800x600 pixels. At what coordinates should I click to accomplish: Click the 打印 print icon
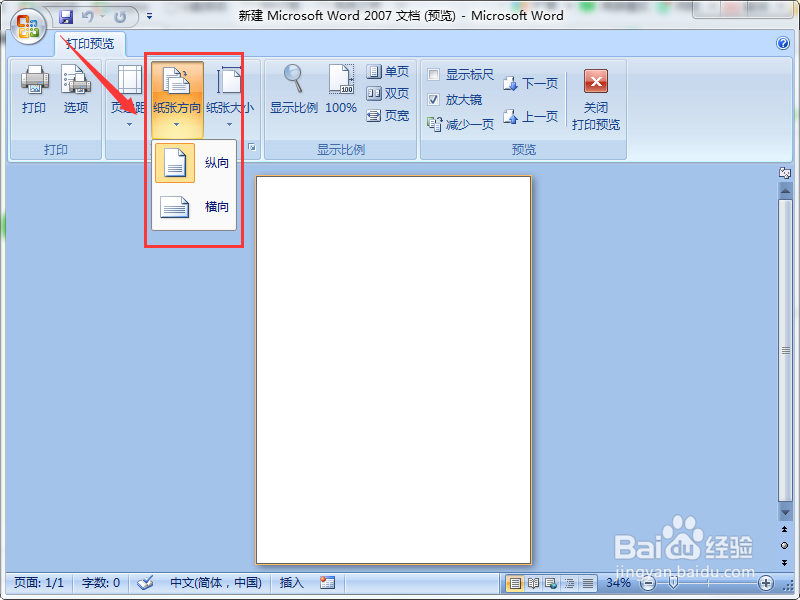pyautogui.click(x=34, y=89)
